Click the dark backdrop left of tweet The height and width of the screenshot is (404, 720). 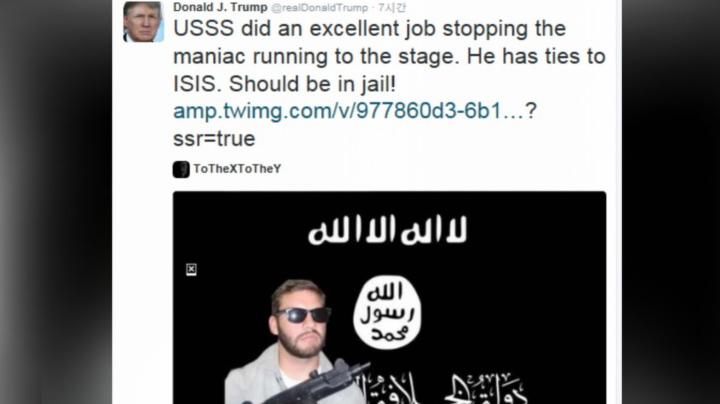tap(56, 202)
